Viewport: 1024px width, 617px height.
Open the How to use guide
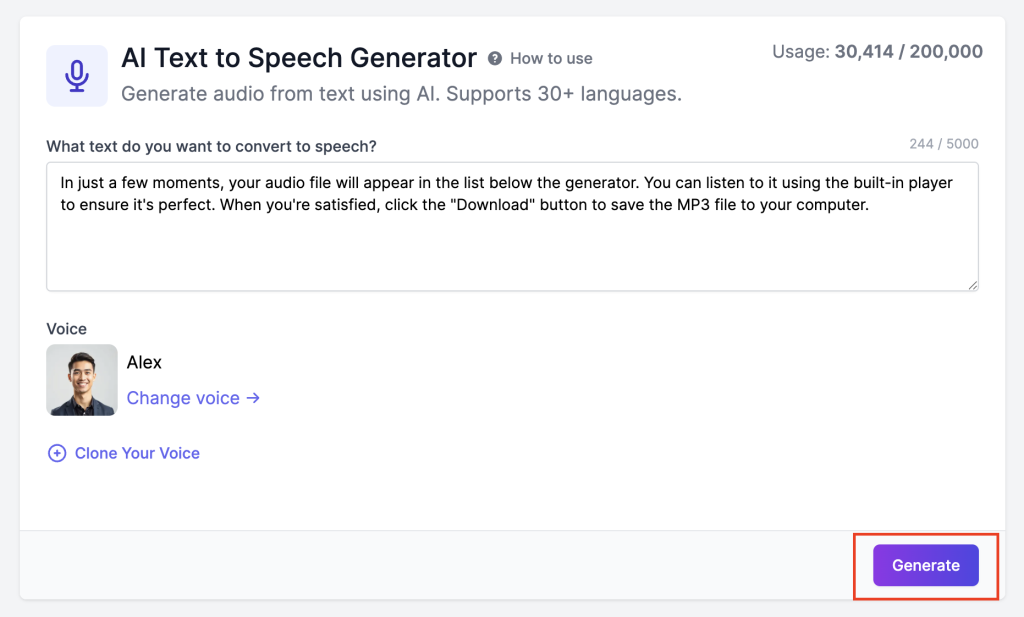(551, 59)
